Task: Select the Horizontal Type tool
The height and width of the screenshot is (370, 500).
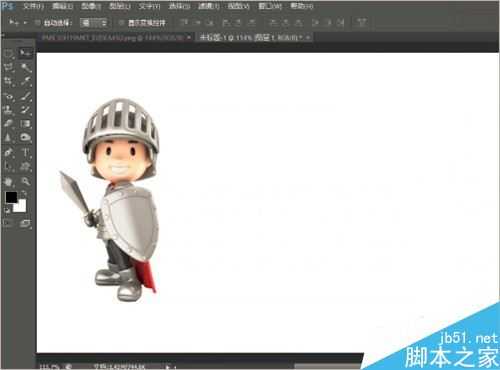Action: (25, 153)
